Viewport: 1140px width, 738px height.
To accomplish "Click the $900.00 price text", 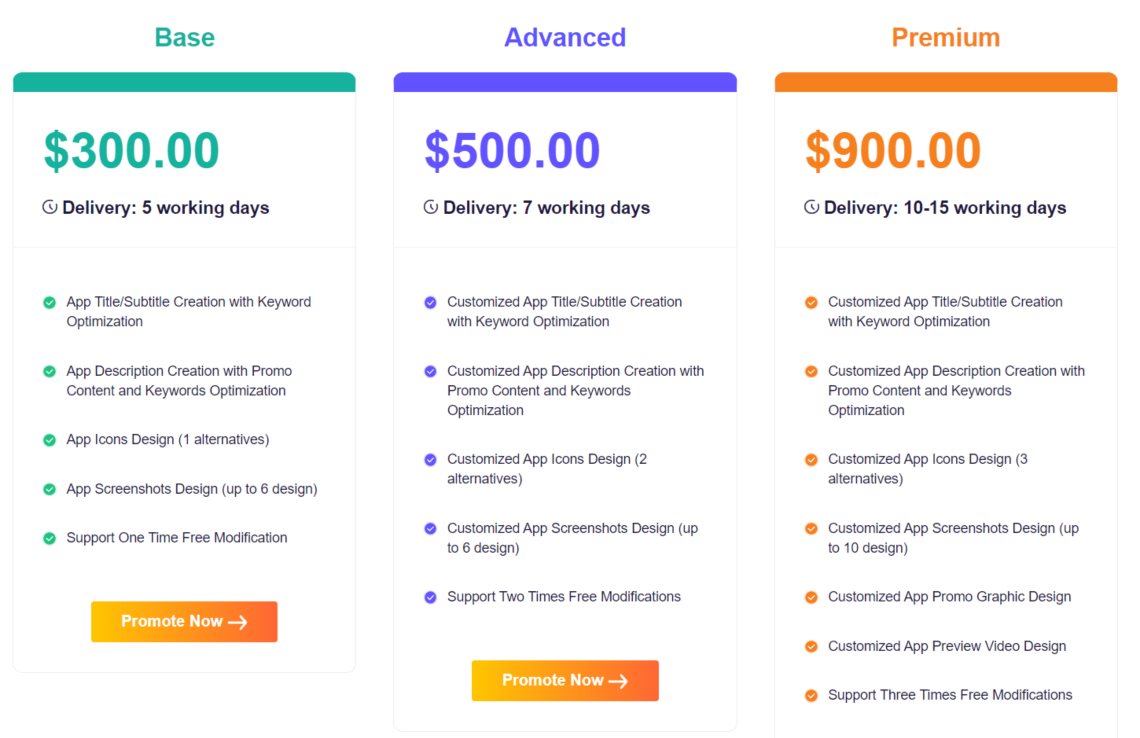I will 894,151.
